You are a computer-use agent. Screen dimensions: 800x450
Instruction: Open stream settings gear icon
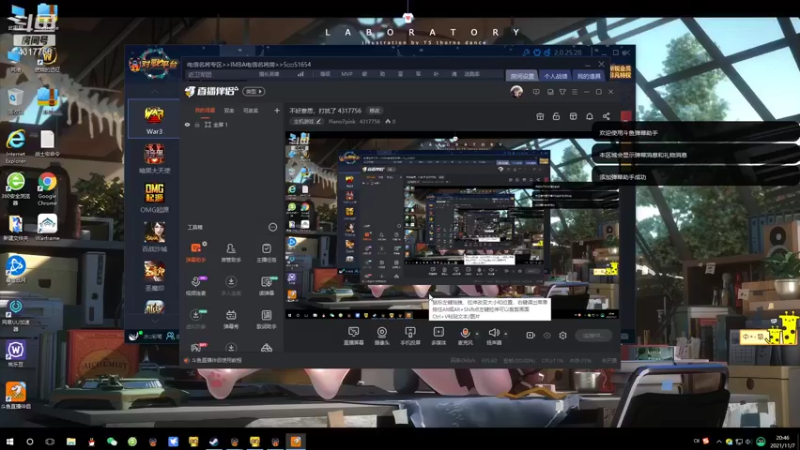tap(563, 335)
